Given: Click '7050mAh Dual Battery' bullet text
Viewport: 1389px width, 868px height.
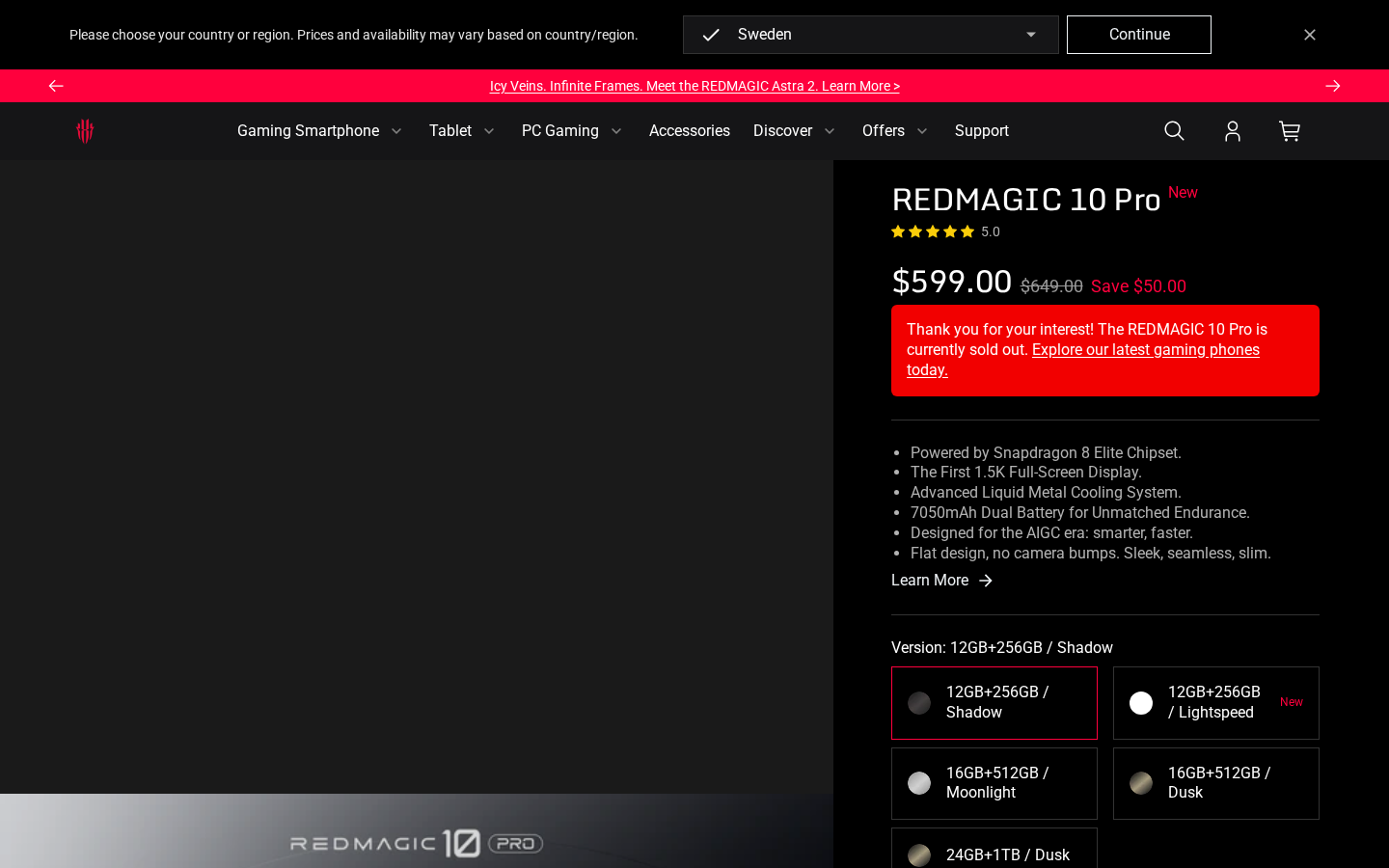Looking at the screenshot, I should click(1080, 513).
